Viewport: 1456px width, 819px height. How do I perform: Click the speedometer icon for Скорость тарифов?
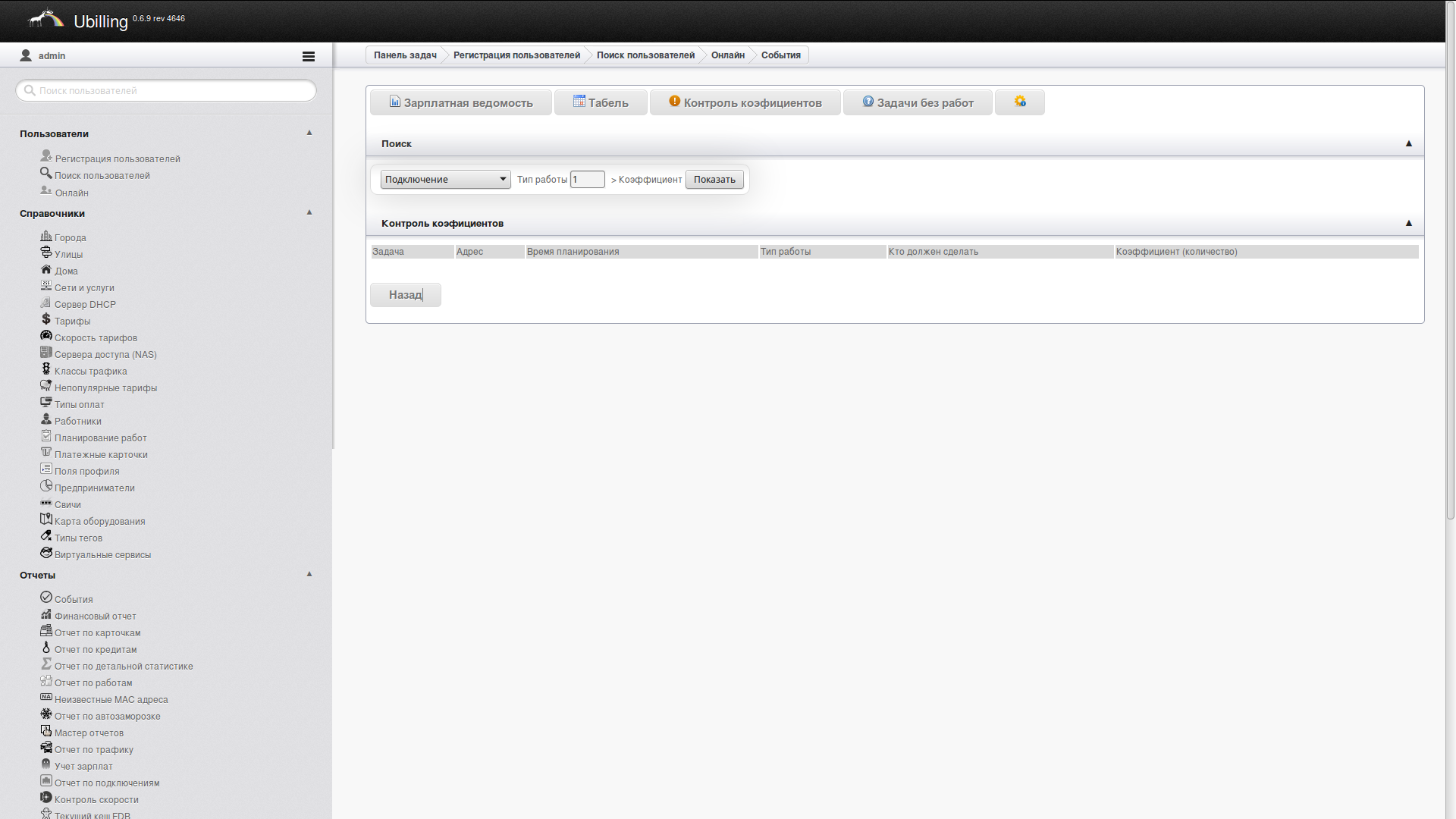(46, 336)
